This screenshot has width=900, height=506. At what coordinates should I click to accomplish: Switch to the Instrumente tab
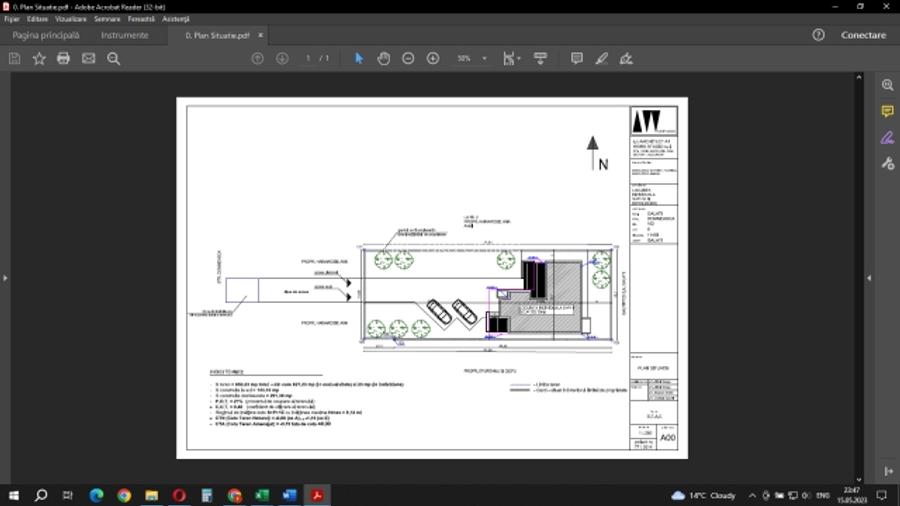[124, 35]
